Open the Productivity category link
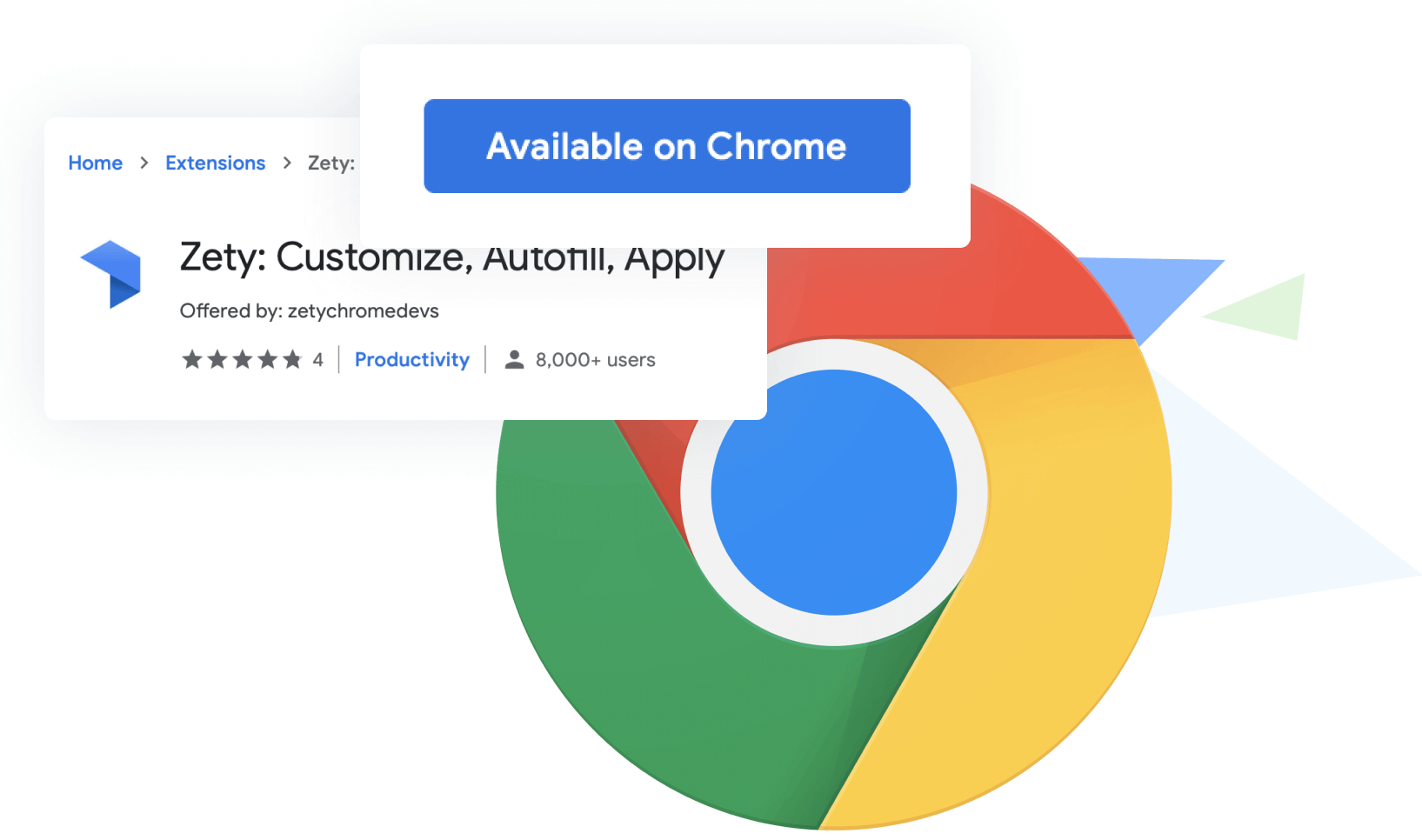Viewport: 1422px width, 840px height. coord(412,360)
